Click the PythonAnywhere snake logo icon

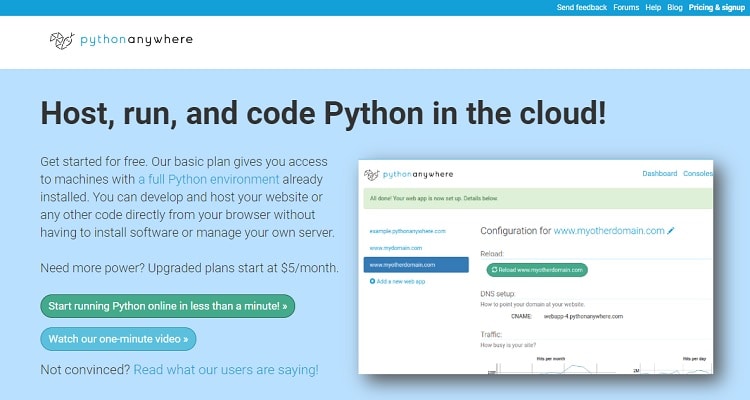pyautogui.click(x=62, y=40)
